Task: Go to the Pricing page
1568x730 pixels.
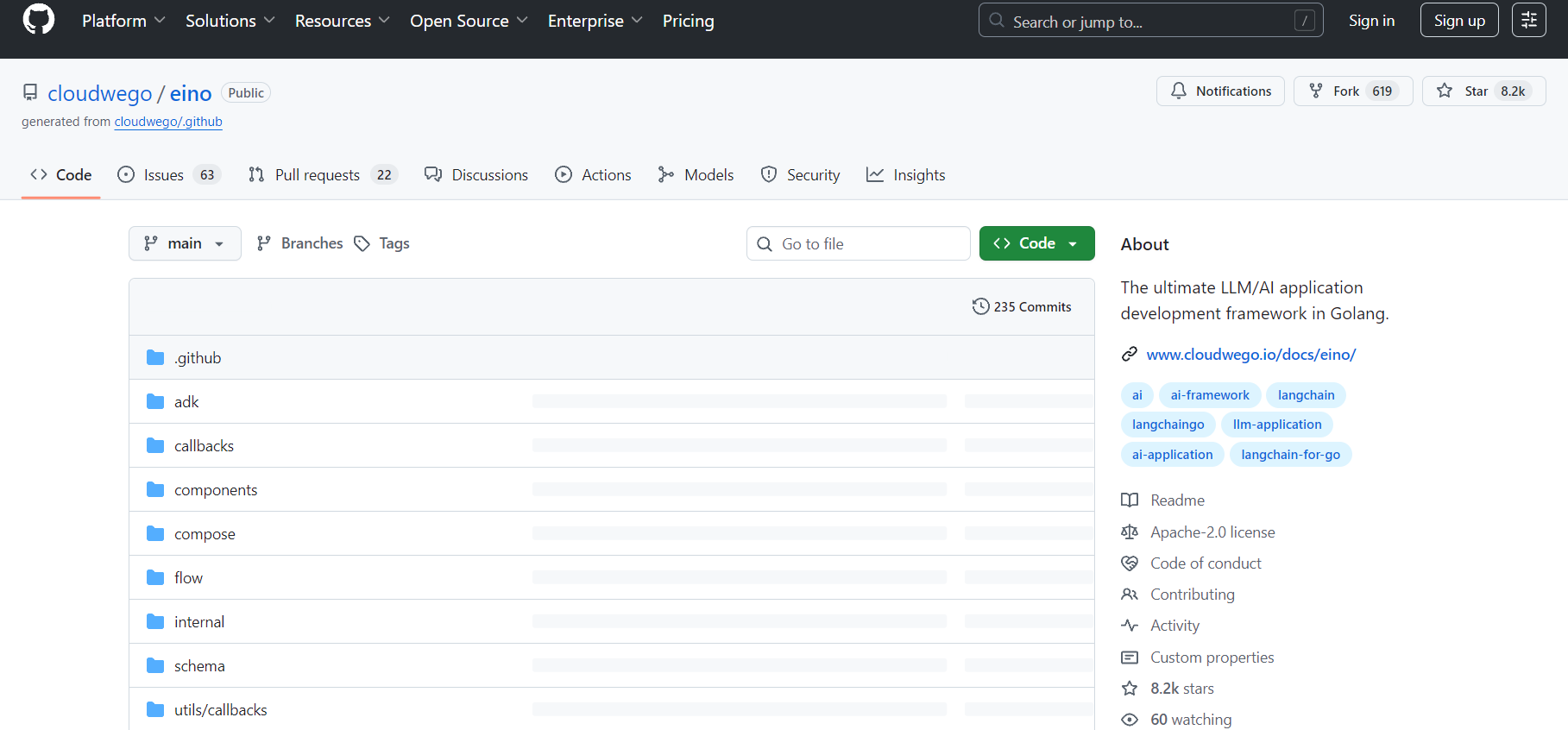Action: 688,21
